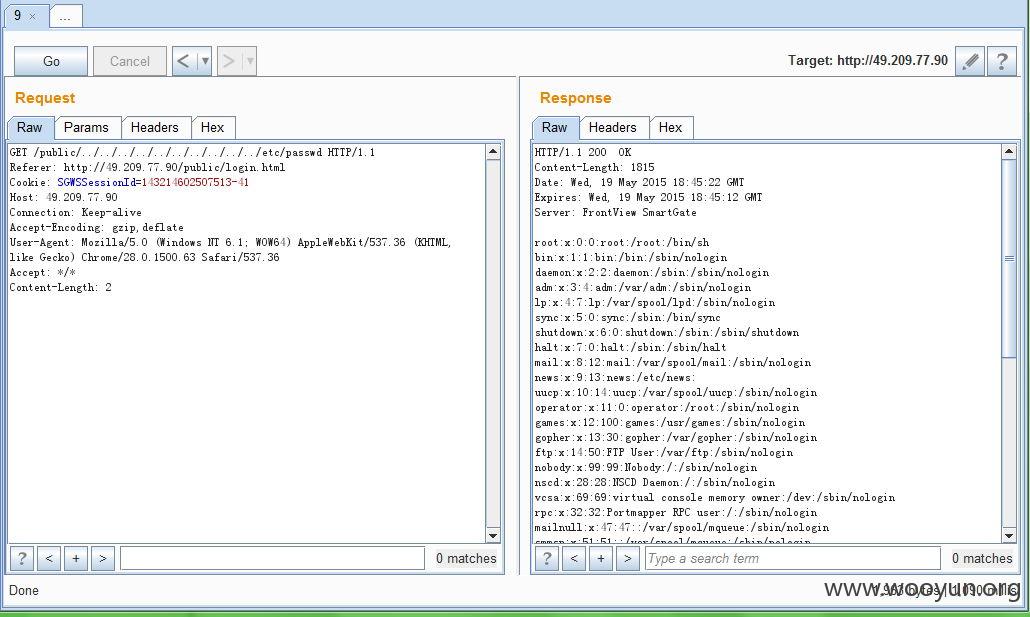Click the + options button in response search
Viewport: 1030px width, 617px height.
coord(600,559)
